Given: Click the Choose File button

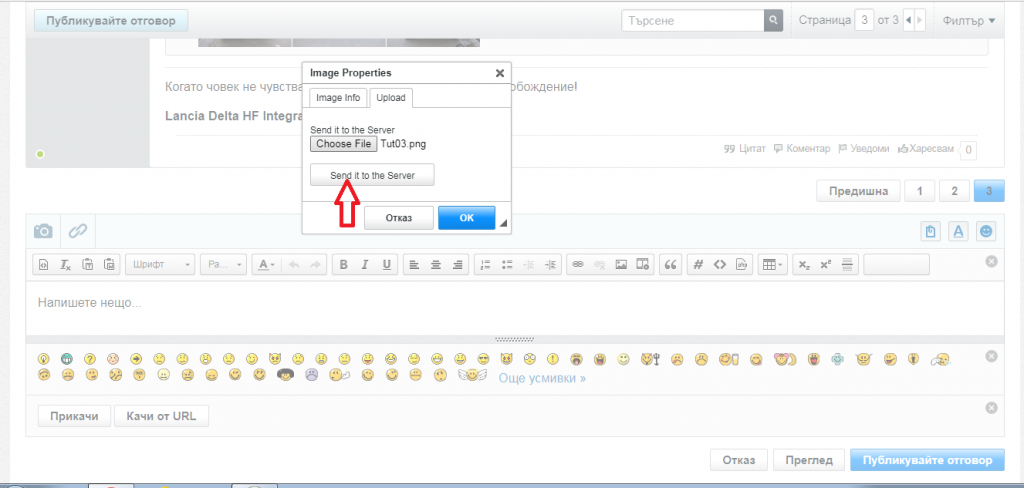Looking at the screenshot, I should (344, 144).
